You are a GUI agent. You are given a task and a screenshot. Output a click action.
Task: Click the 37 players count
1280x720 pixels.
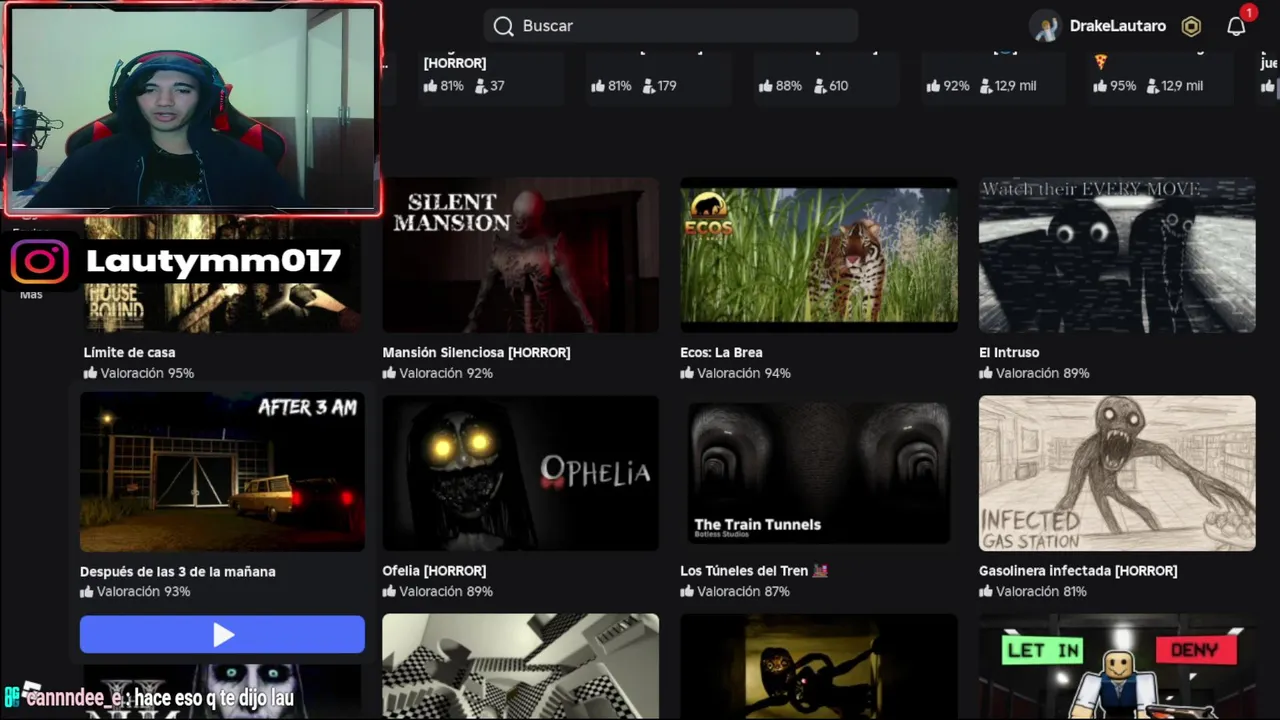(x=489, y=86)
